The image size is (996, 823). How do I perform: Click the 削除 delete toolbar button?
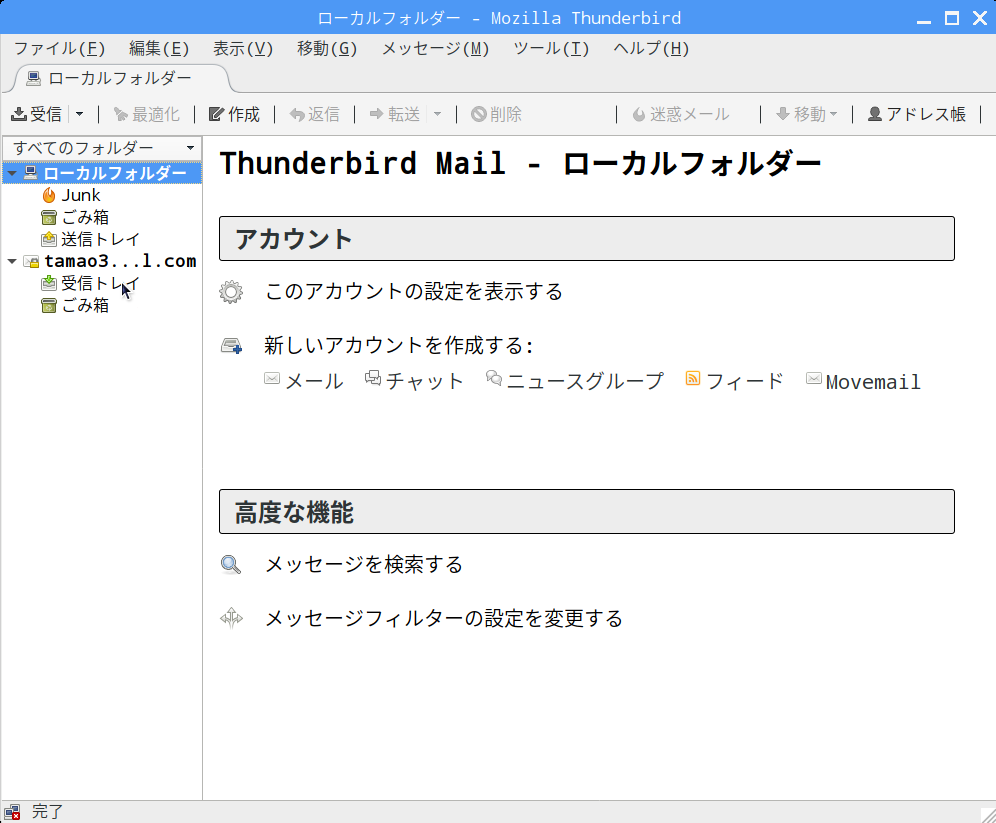[x=496, y=114]
